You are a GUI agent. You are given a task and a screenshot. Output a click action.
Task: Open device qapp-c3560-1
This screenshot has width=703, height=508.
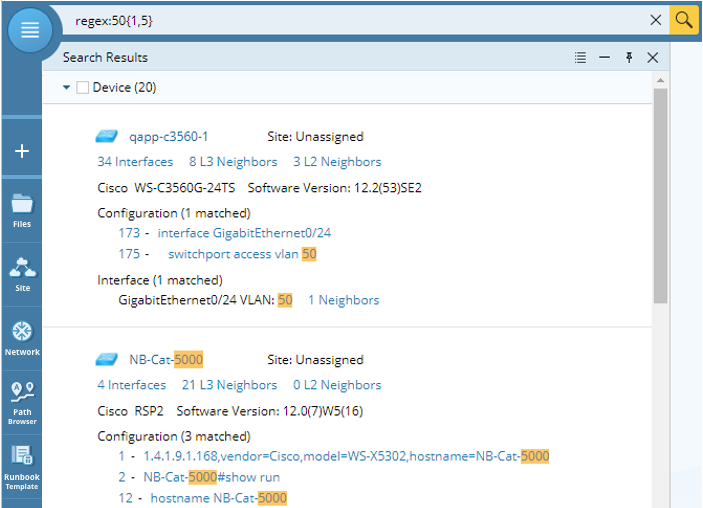pyautogui.click(x=169, y=137)
